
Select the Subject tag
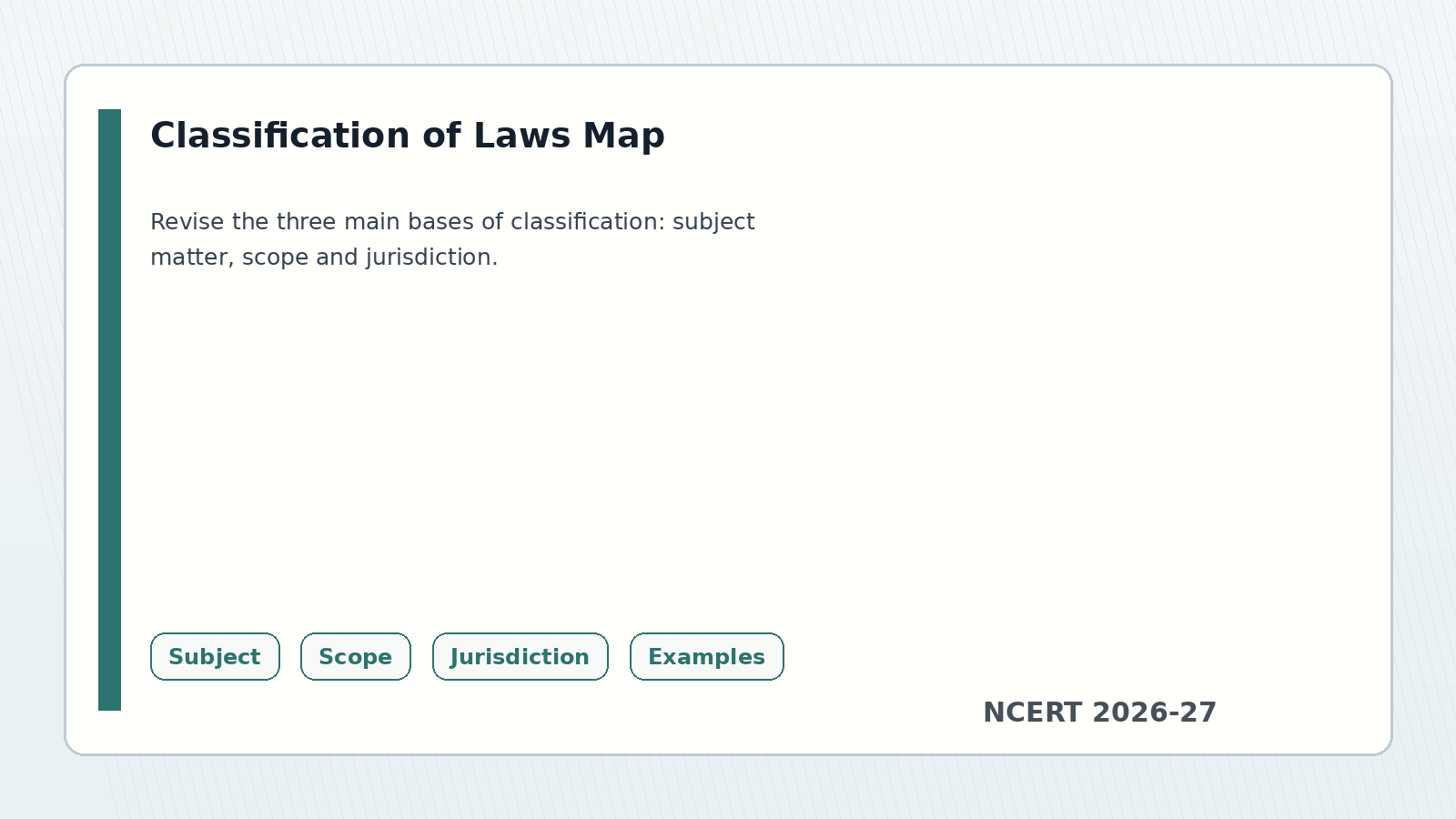(215, 657)
